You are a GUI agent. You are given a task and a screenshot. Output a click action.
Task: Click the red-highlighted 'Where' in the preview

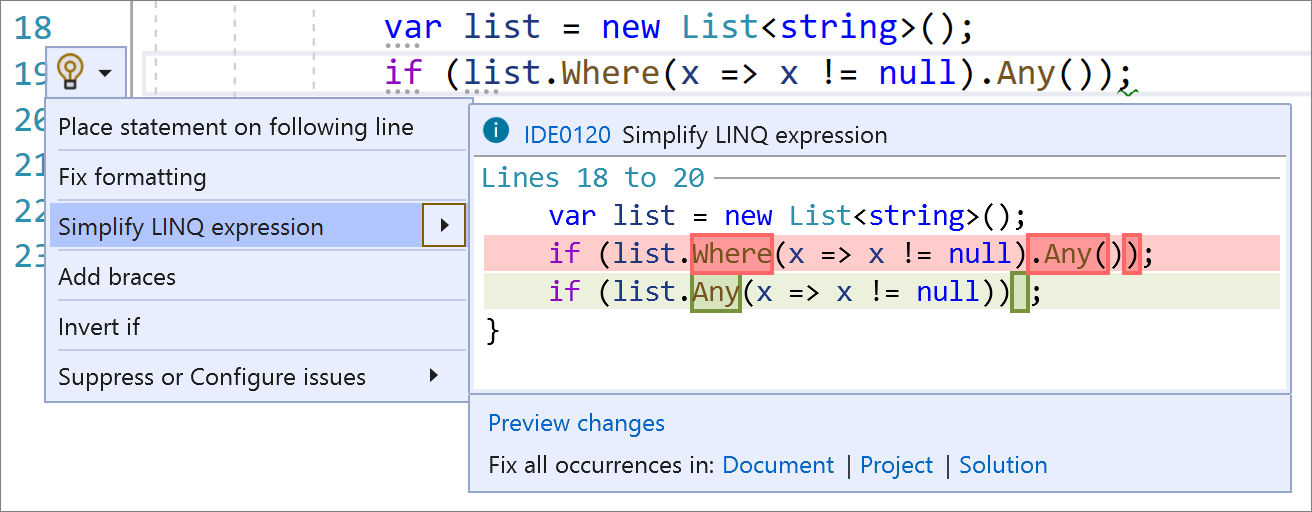click(731, 254)
